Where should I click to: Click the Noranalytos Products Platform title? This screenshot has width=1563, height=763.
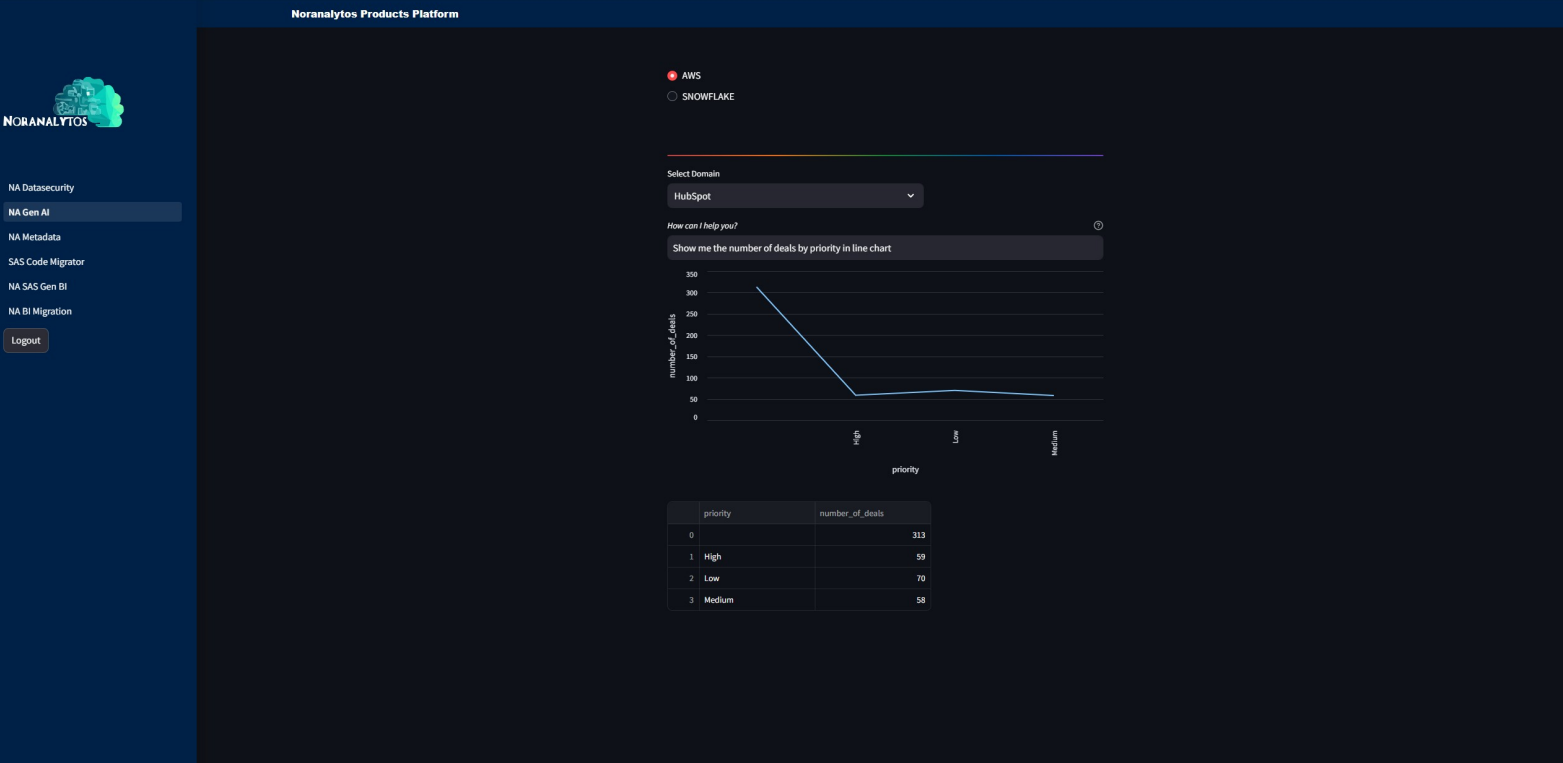click(x=375, y=13)
